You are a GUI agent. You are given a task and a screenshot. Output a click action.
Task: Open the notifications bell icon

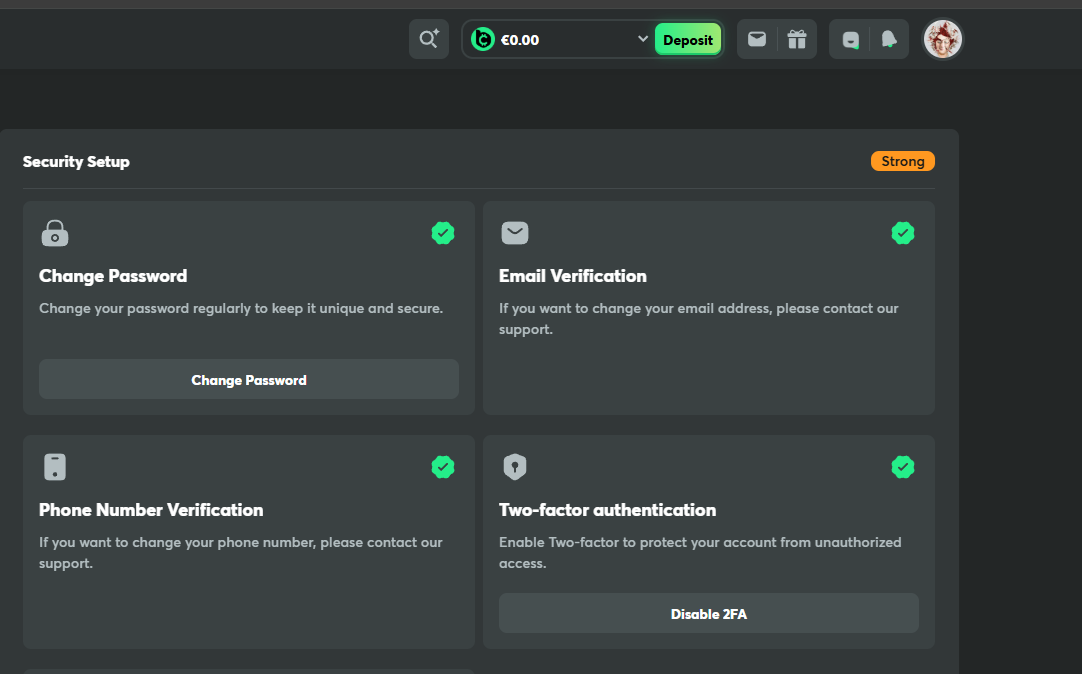889,39
